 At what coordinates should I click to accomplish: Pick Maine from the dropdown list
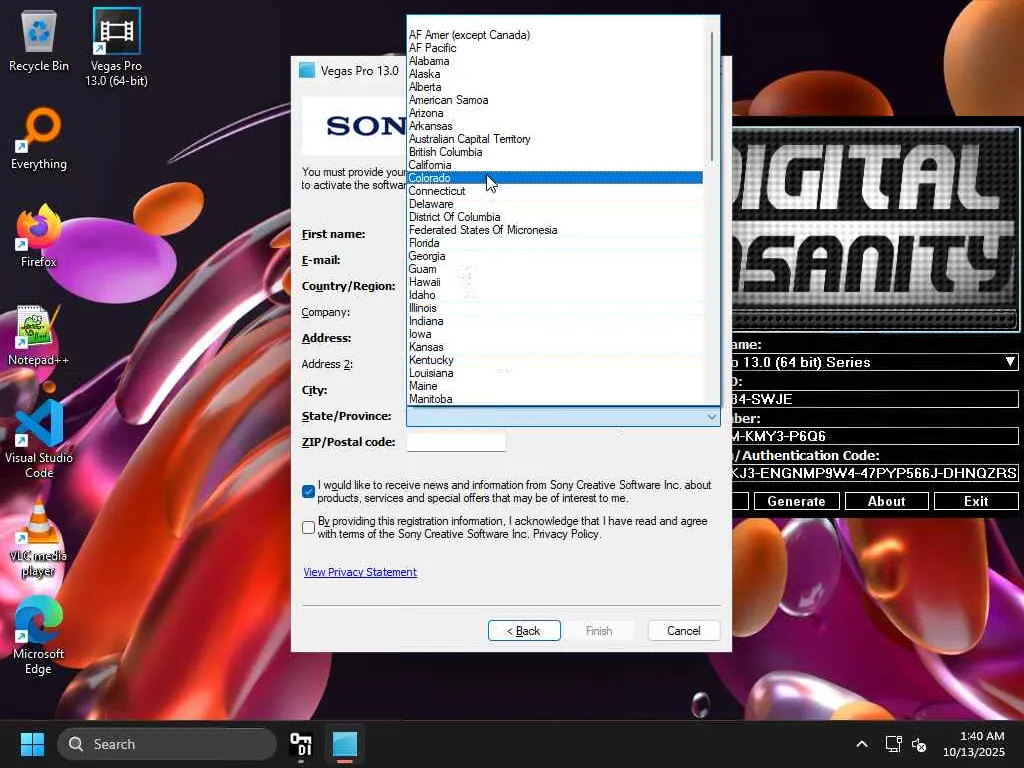[x=554, y=386]
